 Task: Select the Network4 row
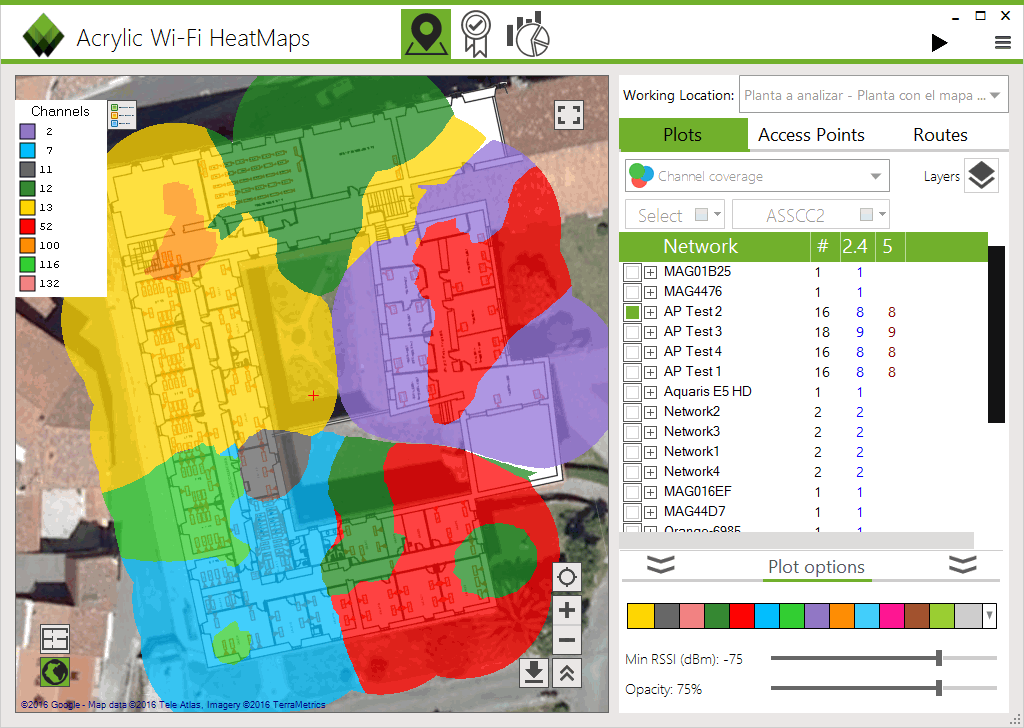click(803, 472)
